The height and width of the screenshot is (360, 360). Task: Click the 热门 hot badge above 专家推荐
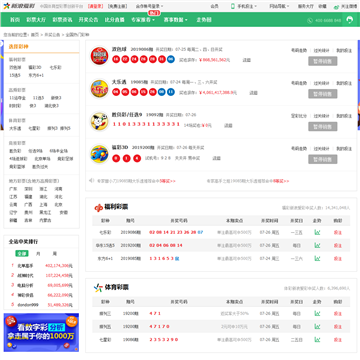coord(153,13)
